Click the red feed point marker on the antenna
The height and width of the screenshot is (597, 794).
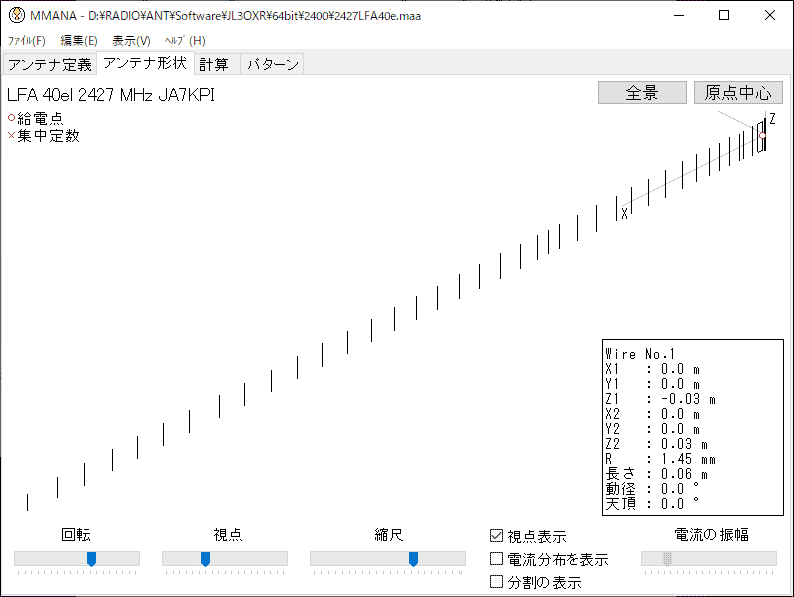[762, 135]
